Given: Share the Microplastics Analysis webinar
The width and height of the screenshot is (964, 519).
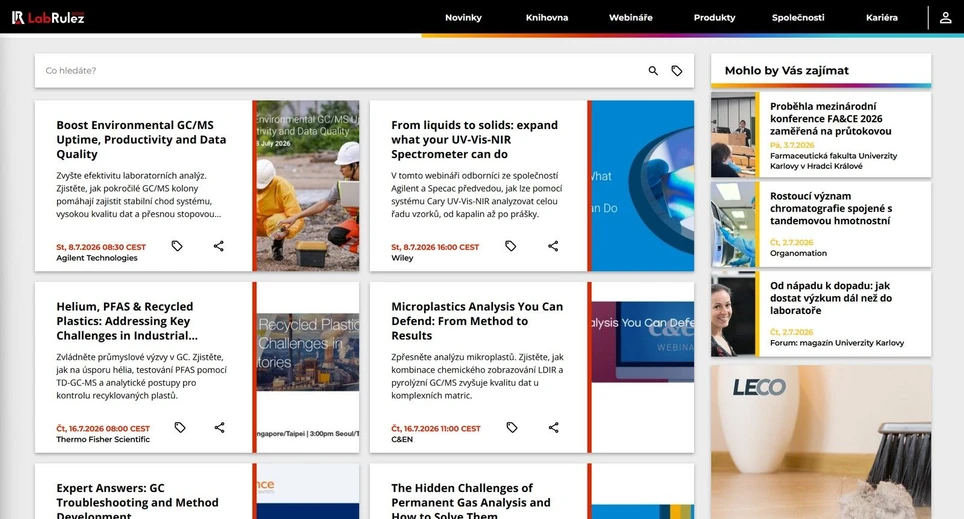Looking at the screenshot, I should pos(554,427).
